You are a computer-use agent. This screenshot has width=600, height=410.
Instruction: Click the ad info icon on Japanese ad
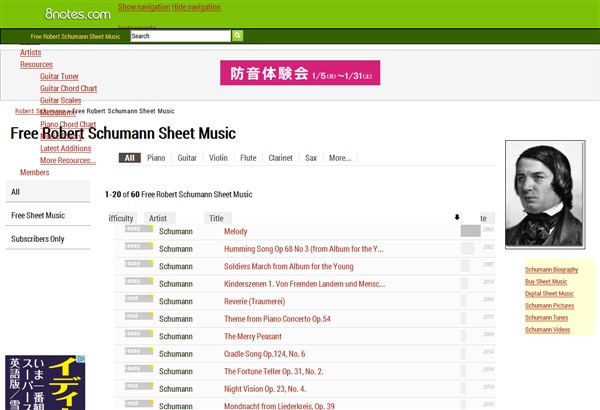click(x=81, y=359)
